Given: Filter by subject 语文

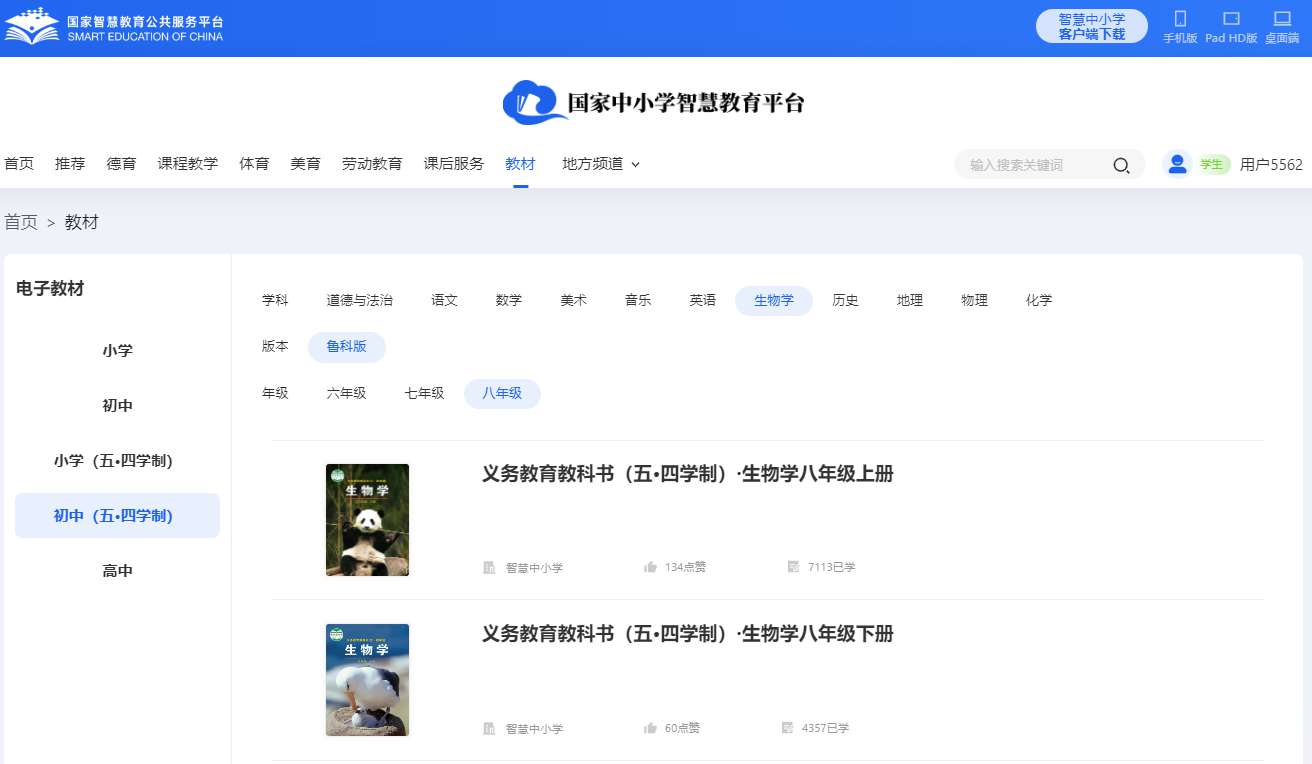Looking at the screenshot, I should (x=445, y=300).
